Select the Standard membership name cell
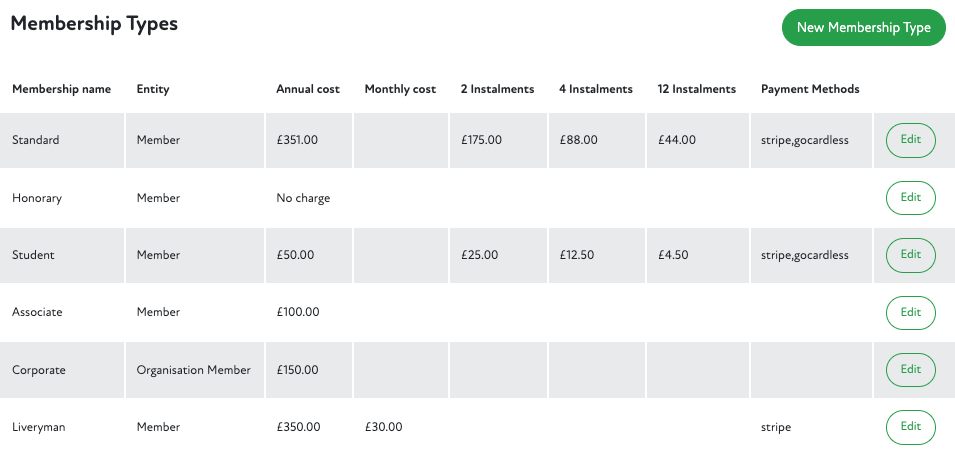955x456 pixels. click(36, 140)
